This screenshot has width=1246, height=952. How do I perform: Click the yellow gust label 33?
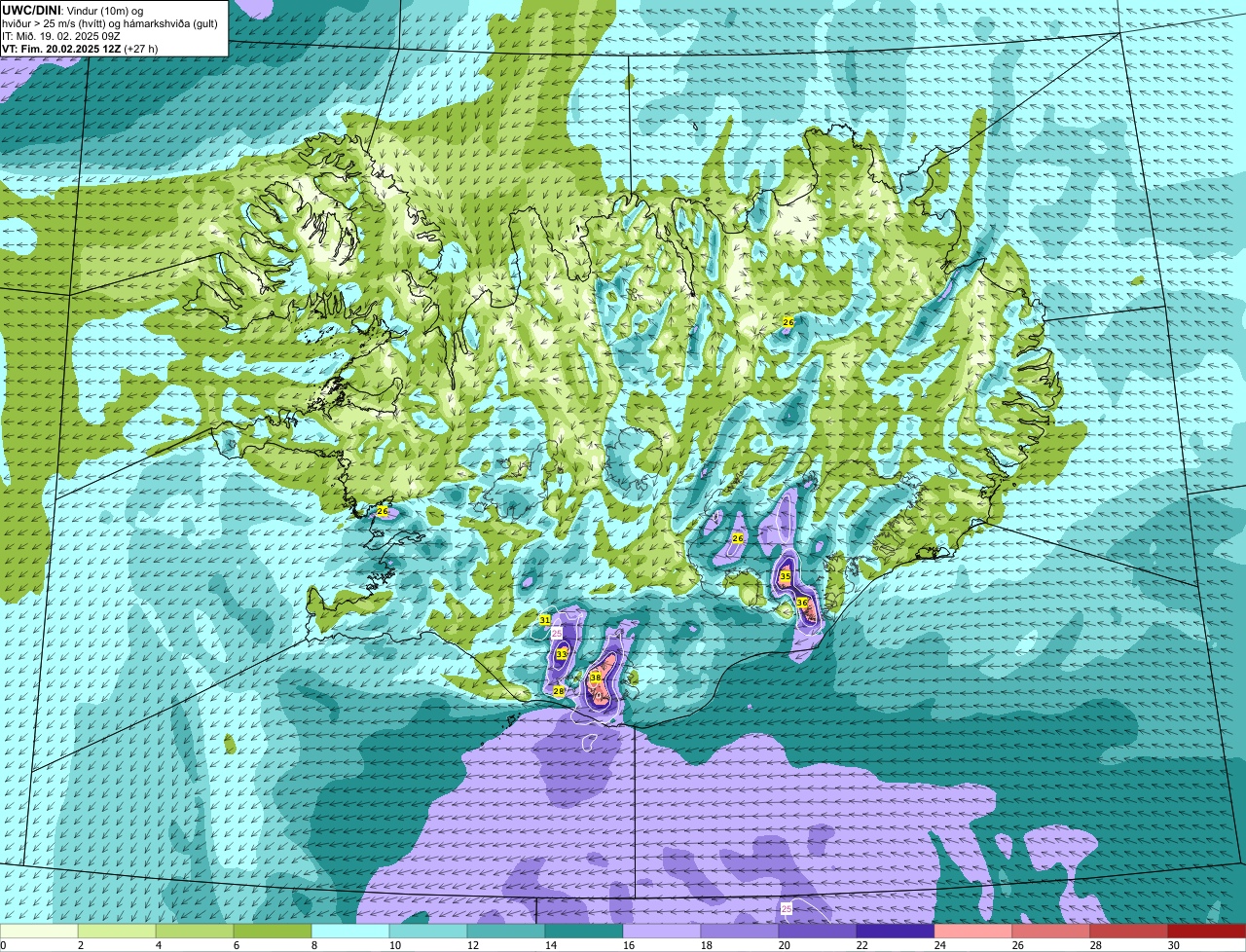tap(562, 654)
